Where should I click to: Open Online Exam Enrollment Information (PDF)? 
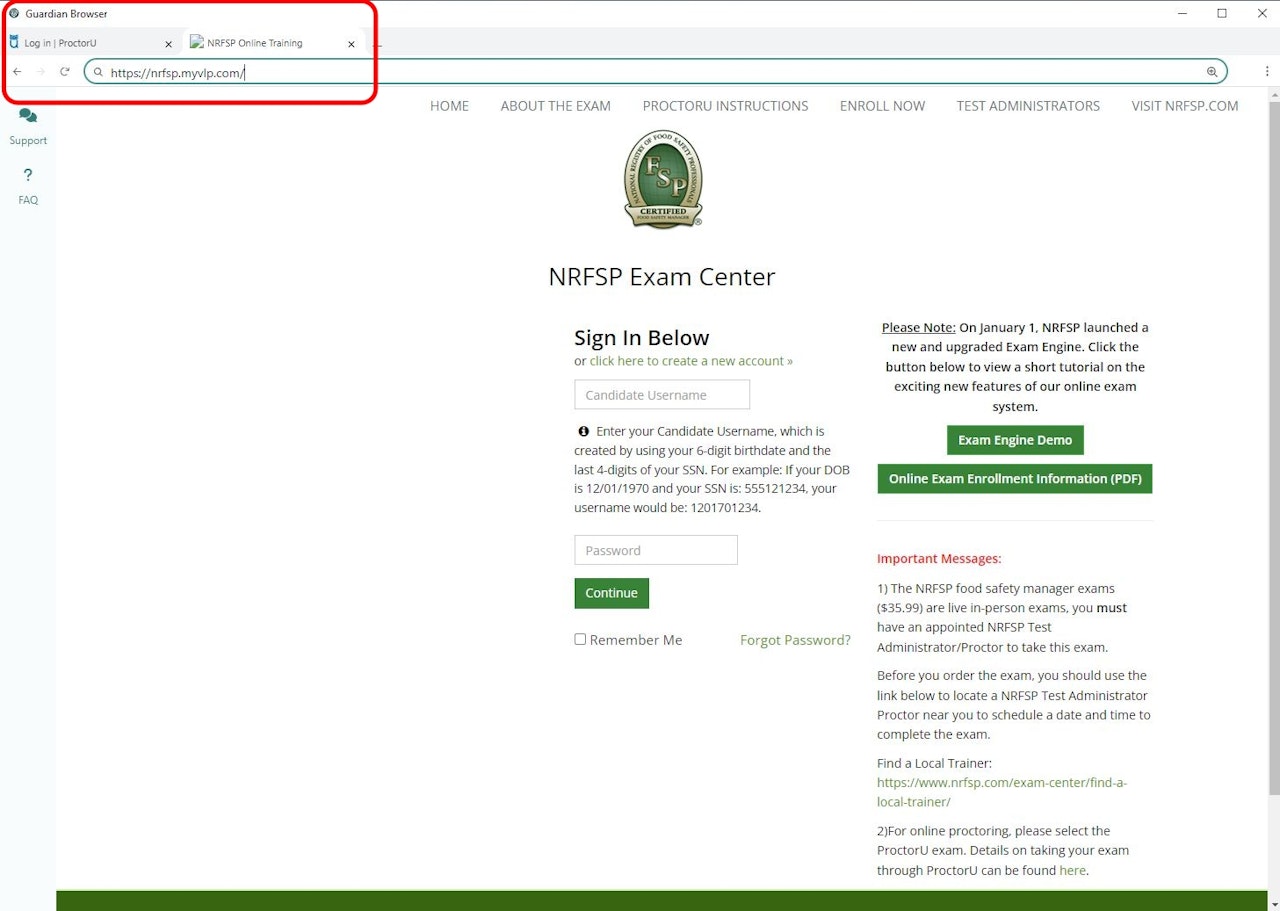[1015, 478]
